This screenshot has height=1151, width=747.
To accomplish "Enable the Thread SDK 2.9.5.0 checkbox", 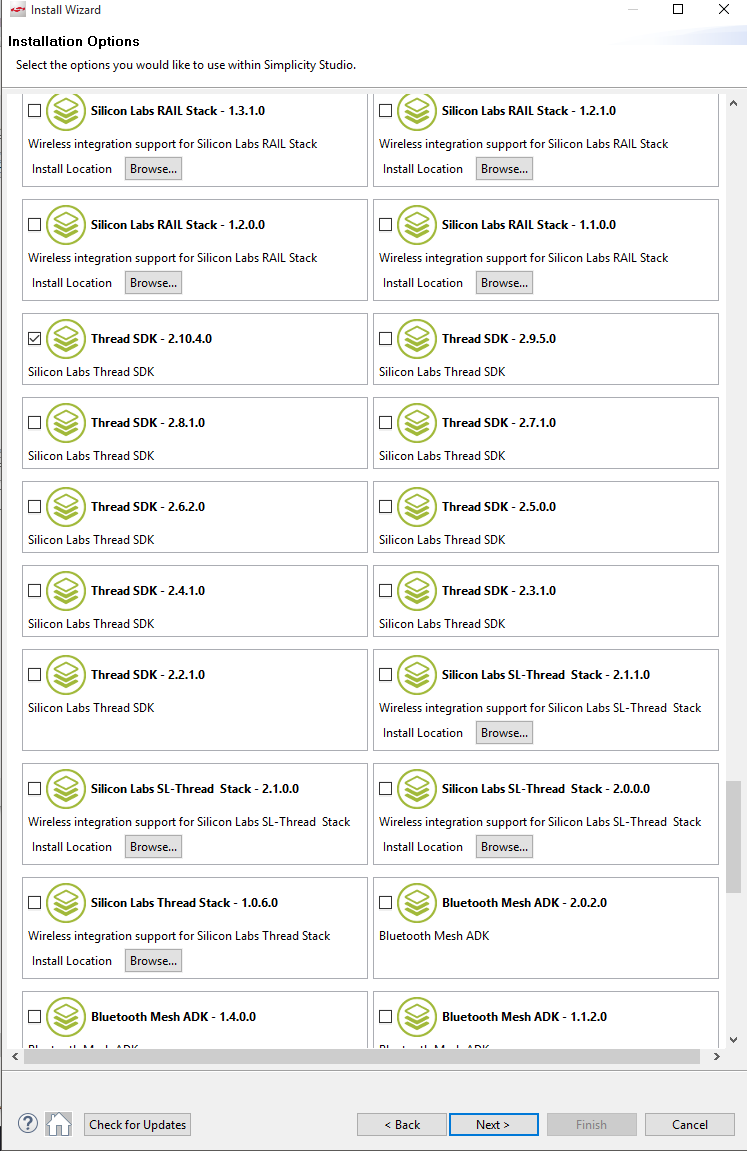I will point(386,339).
